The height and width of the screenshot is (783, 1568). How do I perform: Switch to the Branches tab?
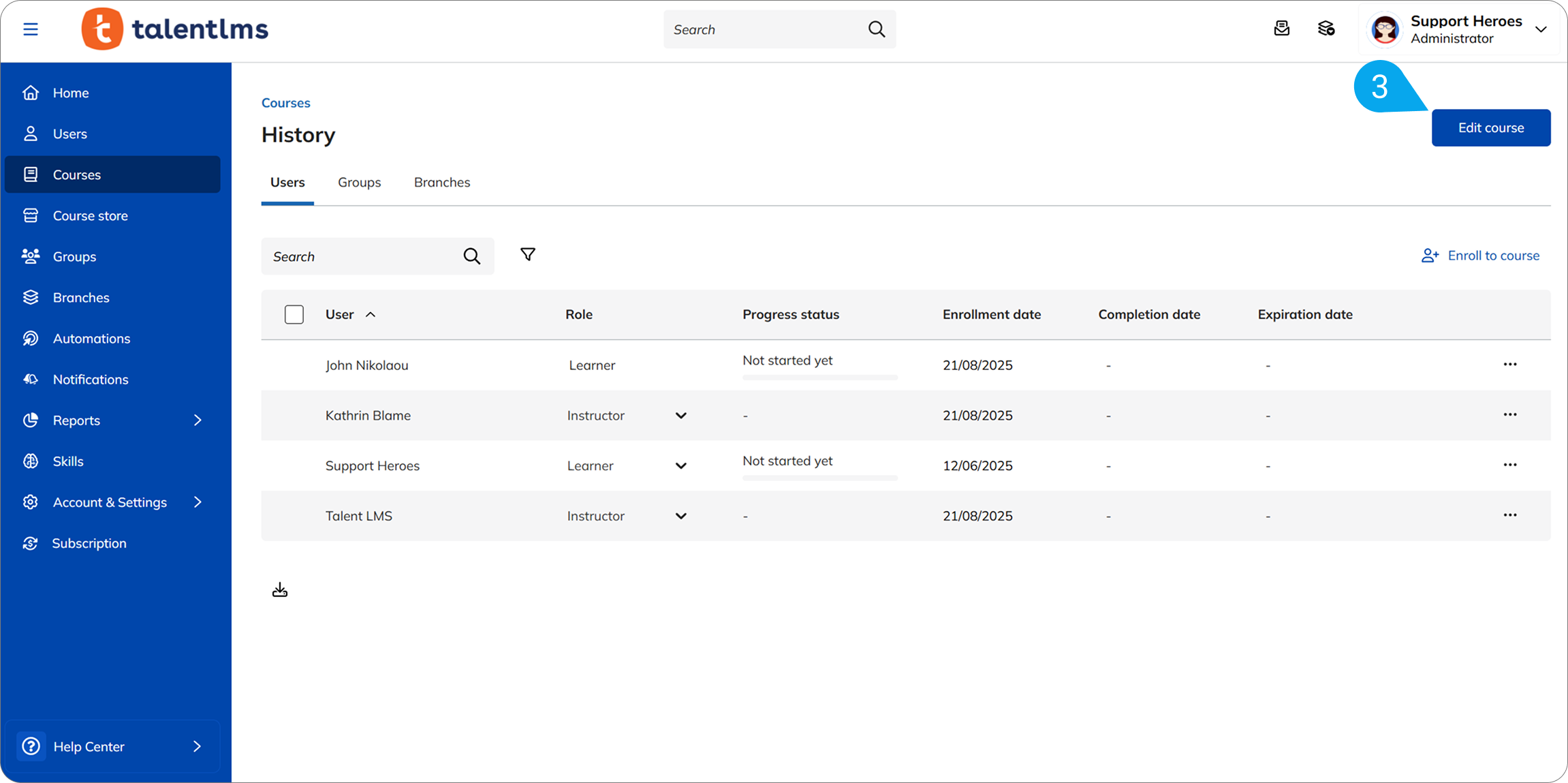coord(441,183)
